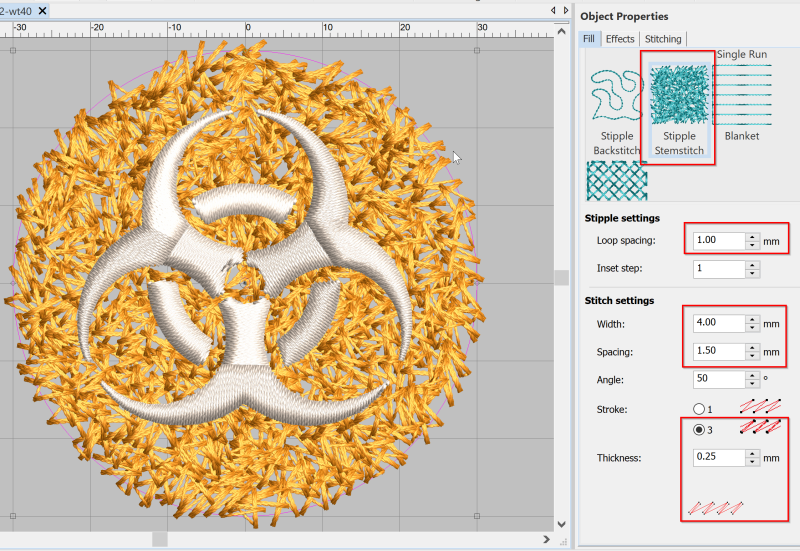Image resolution: width=800 pixels, height=551 pixels.
Task: Open the Effects tab
Action: pos(620,39)
